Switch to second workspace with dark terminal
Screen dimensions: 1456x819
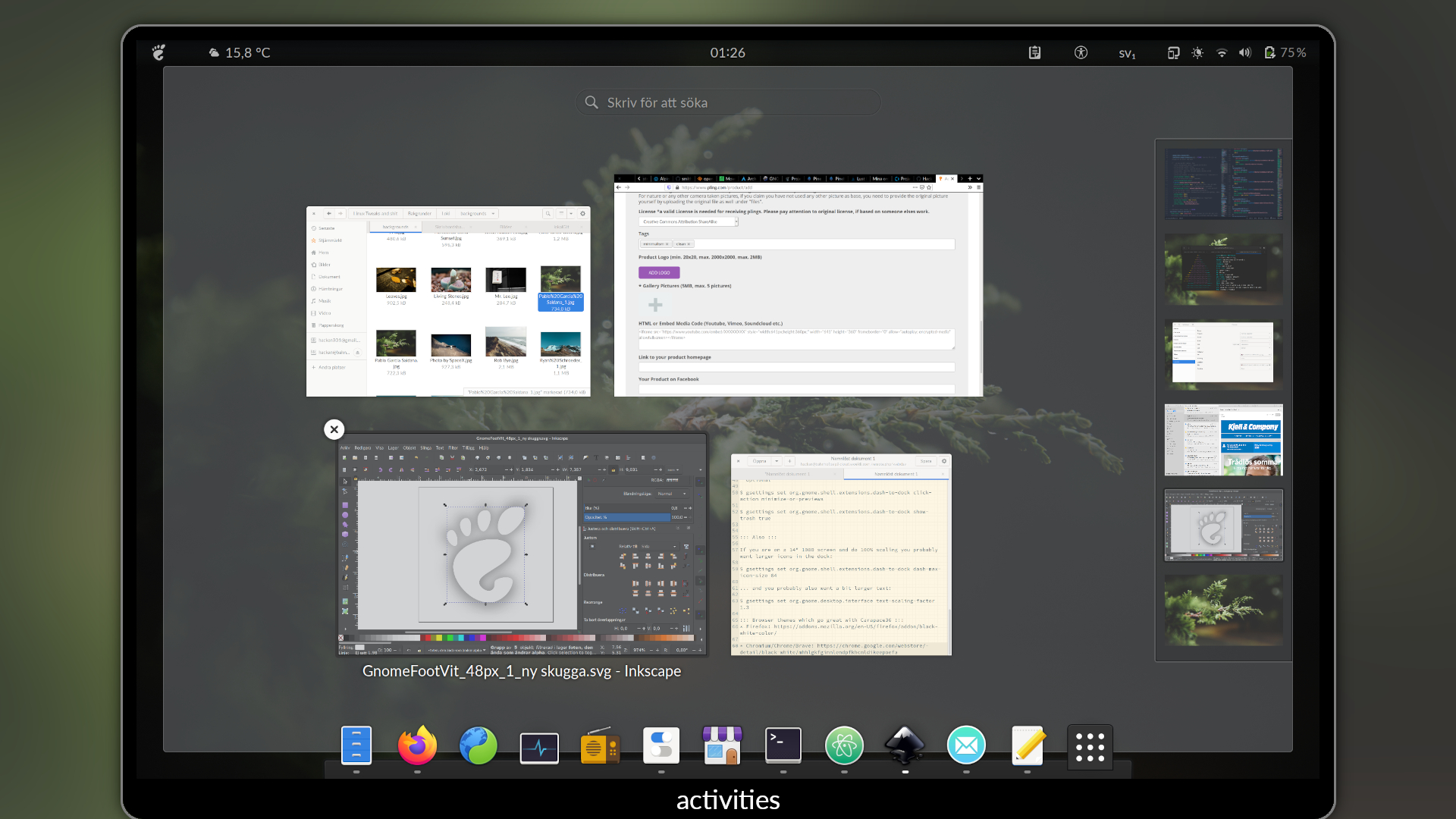click(x=1224, y=268)
